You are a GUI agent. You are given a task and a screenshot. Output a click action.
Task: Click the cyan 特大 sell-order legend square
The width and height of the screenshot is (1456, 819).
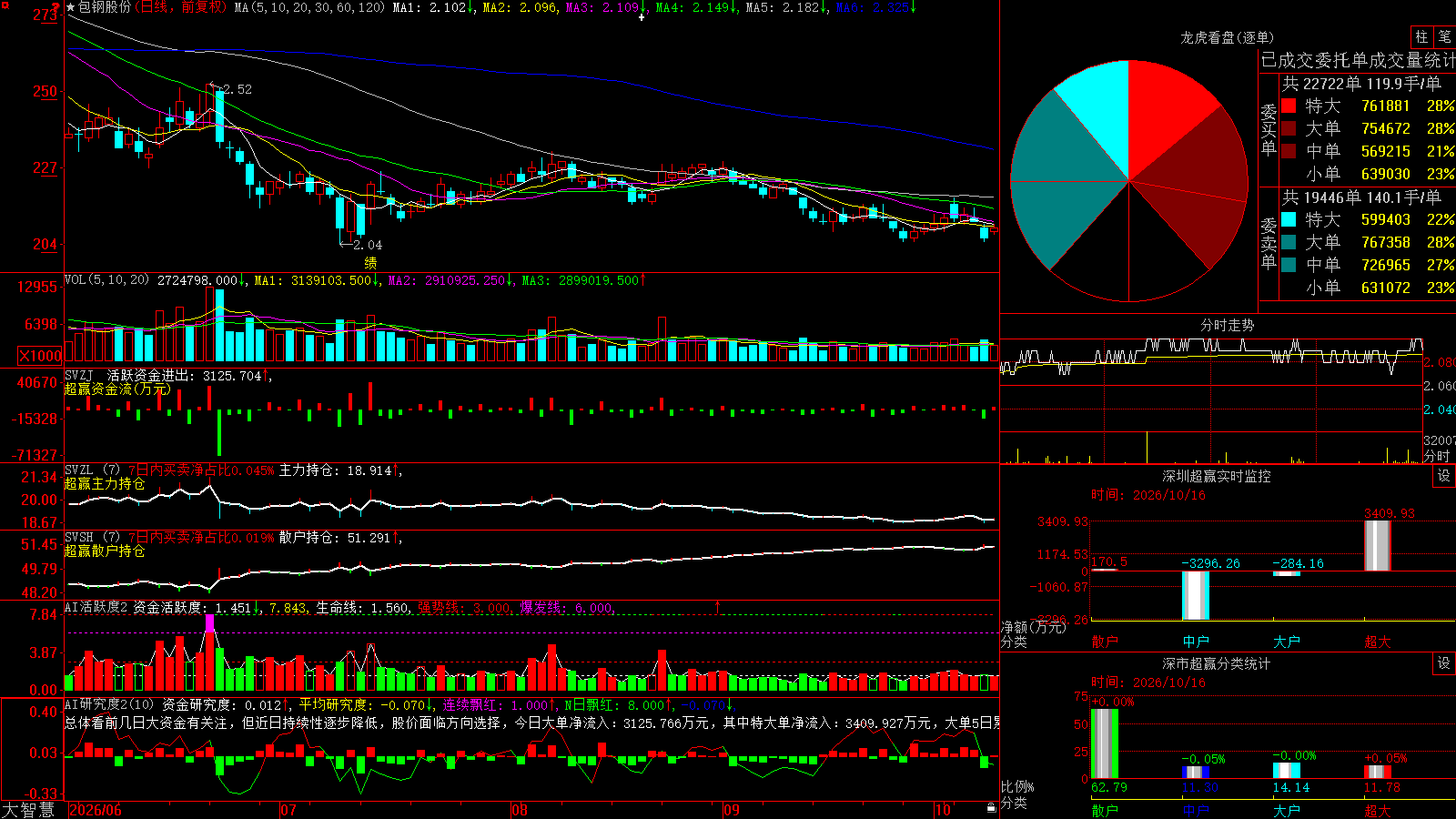pos(1289,219)
